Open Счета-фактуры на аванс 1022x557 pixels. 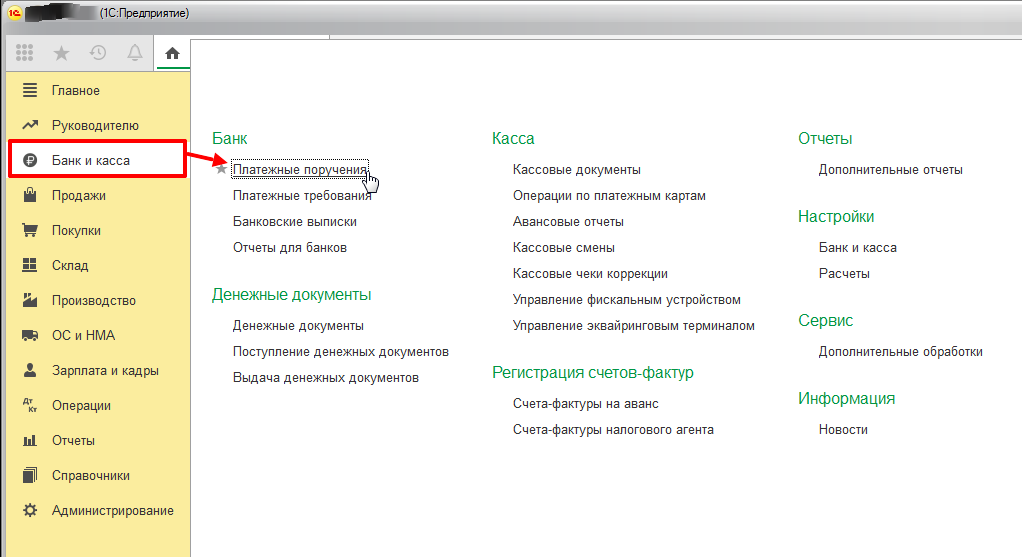click(586, 404)
